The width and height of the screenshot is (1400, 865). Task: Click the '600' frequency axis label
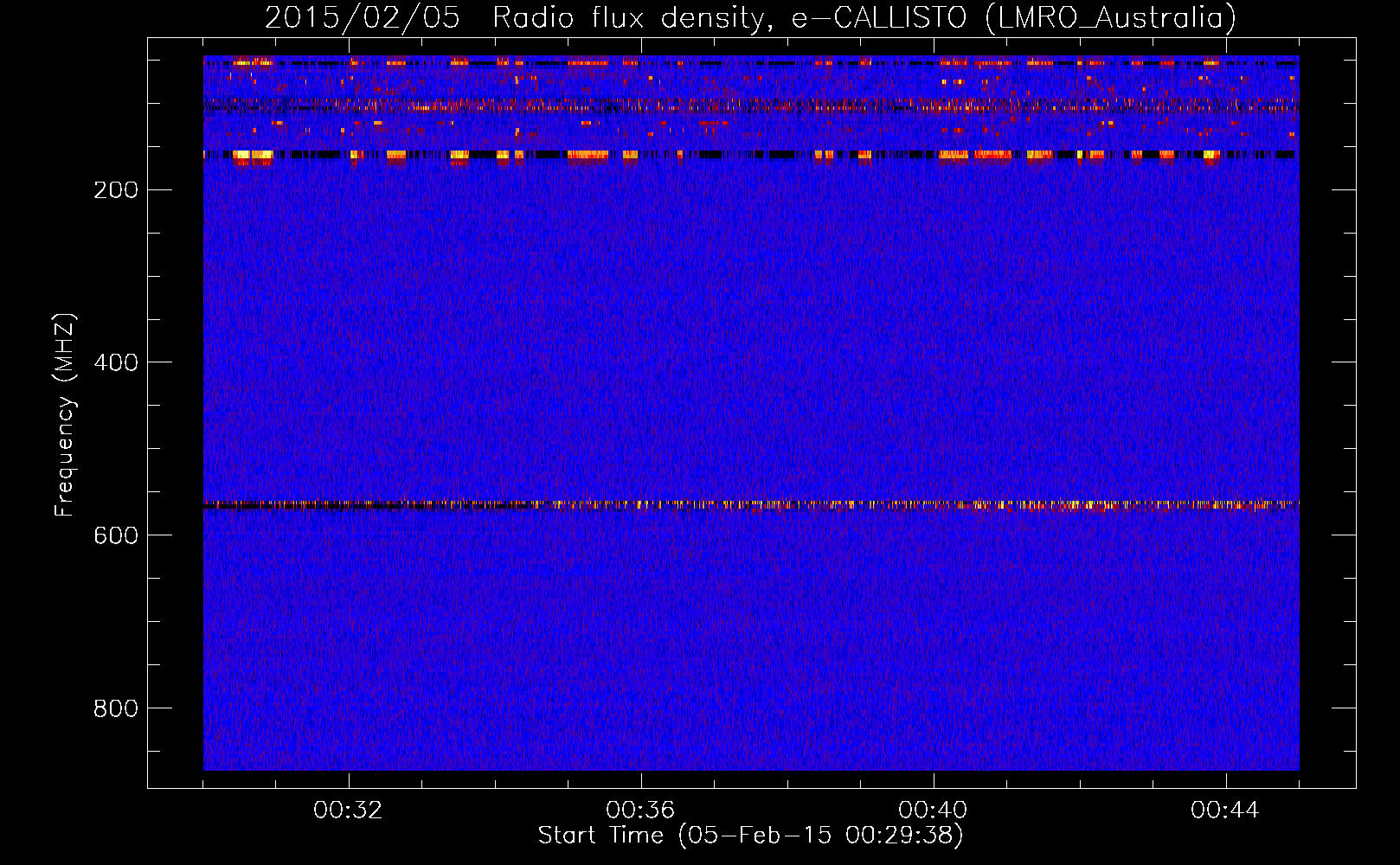pyautogui.click(x=116, y=535)
